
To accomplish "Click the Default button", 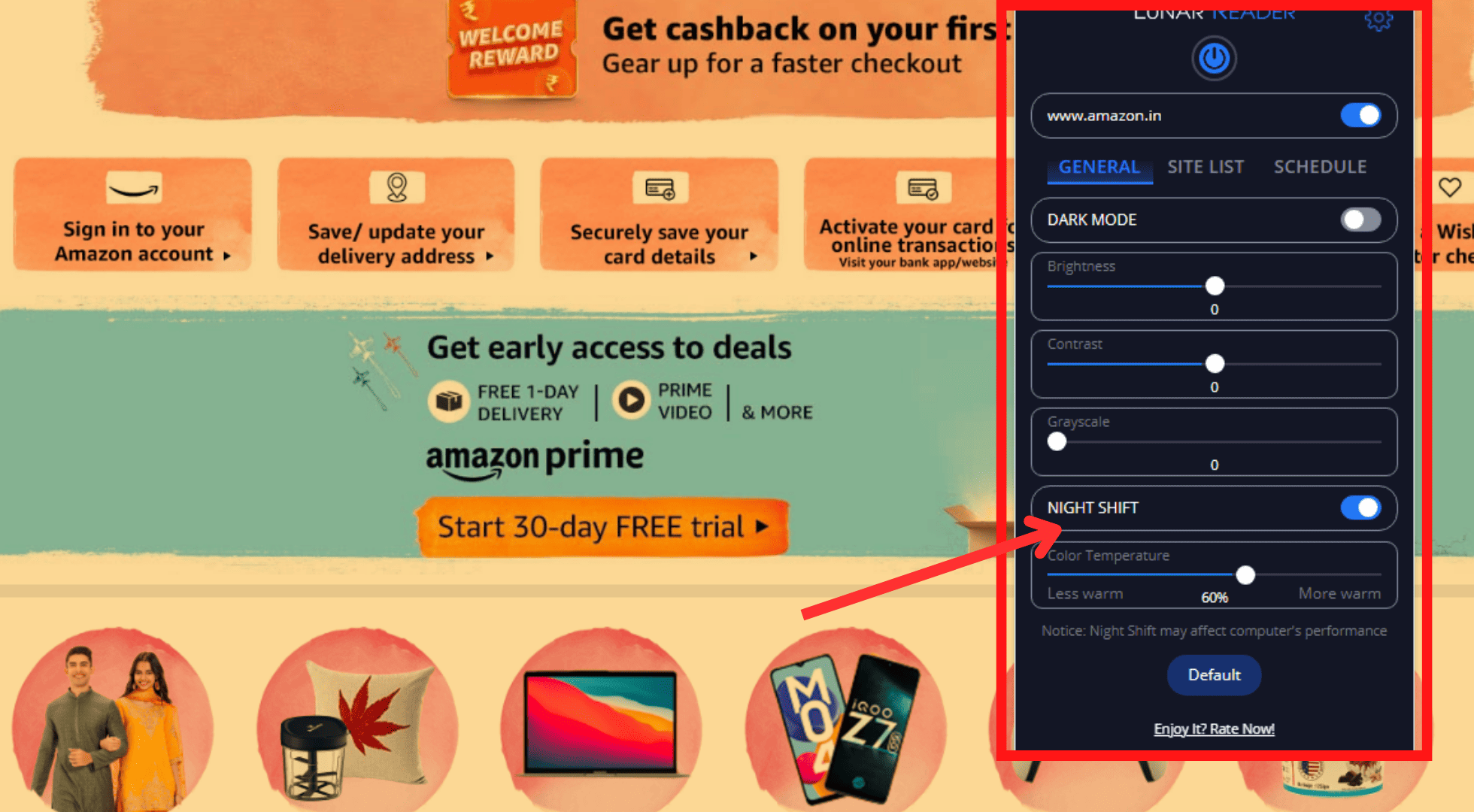I will click(1214, 675).
